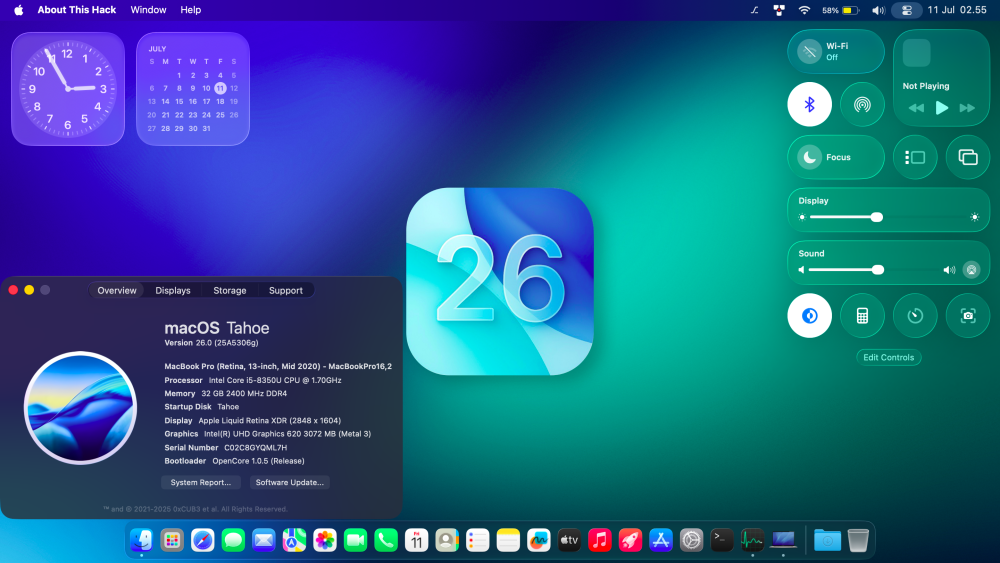This screenshot has height=563, width=1000.
Task: Switch to the Overview tab
Action: [x=117, y=290]
